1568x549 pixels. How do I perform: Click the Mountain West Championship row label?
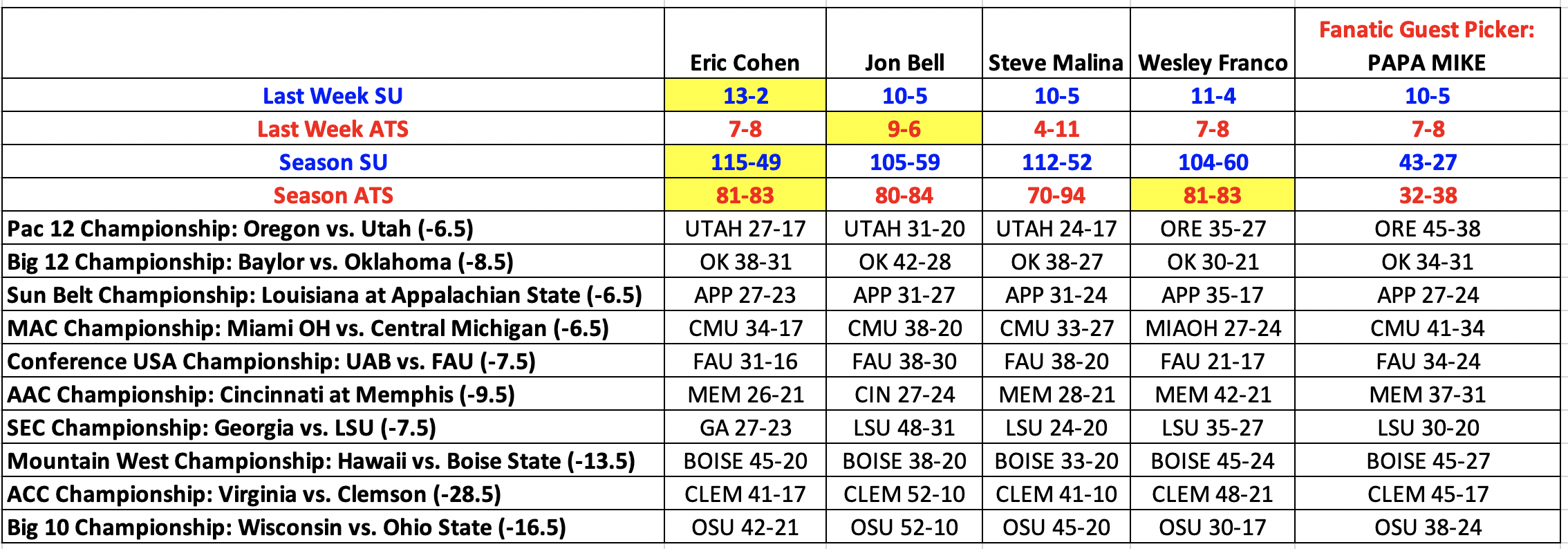321,460
